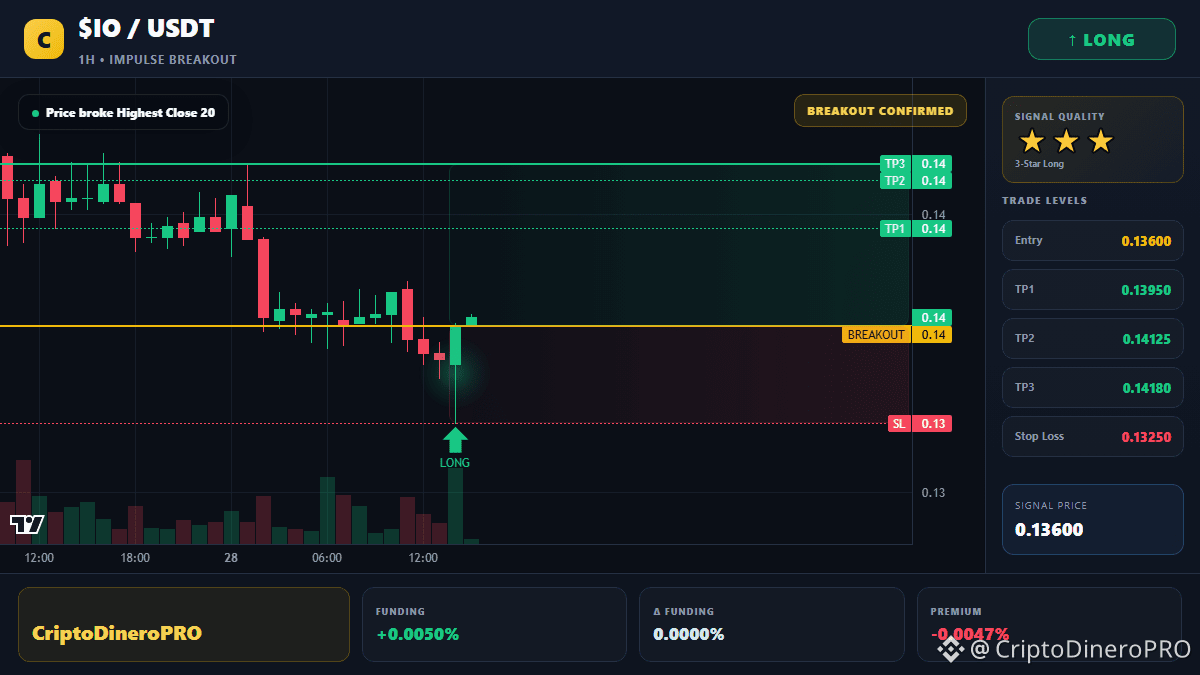The image size is (1200, 675).
Task: Click the Premium -0.0047% card
Action: 1049,624
